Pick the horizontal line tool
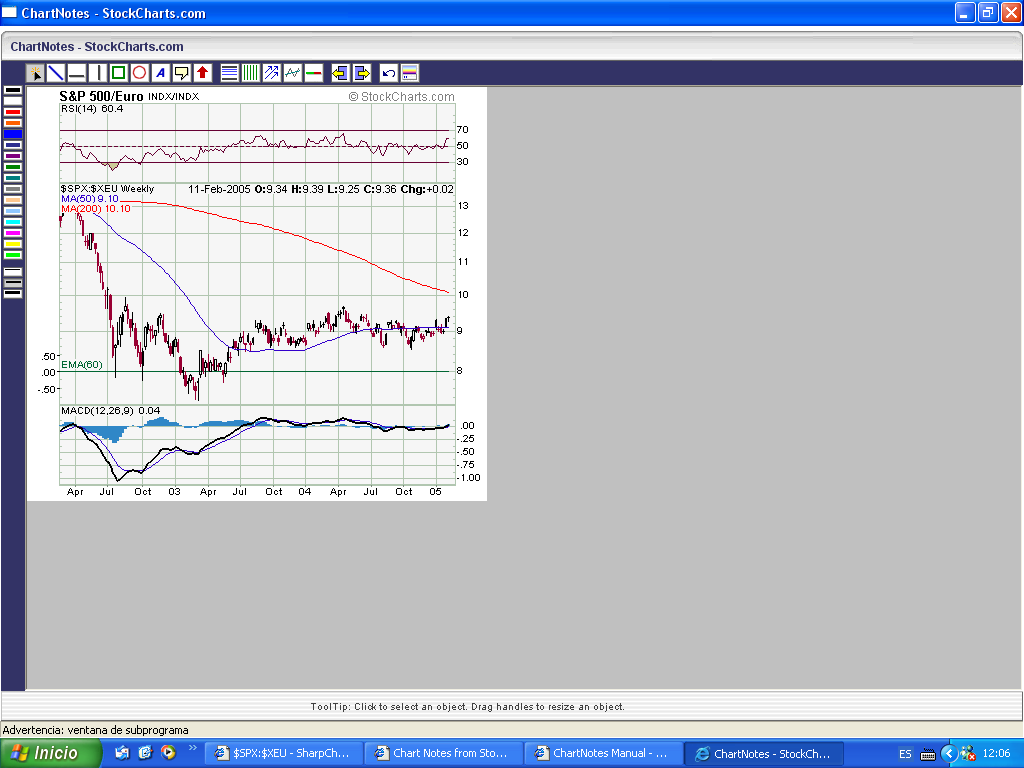Viewport: 1024px width, 768px height. 76,73
